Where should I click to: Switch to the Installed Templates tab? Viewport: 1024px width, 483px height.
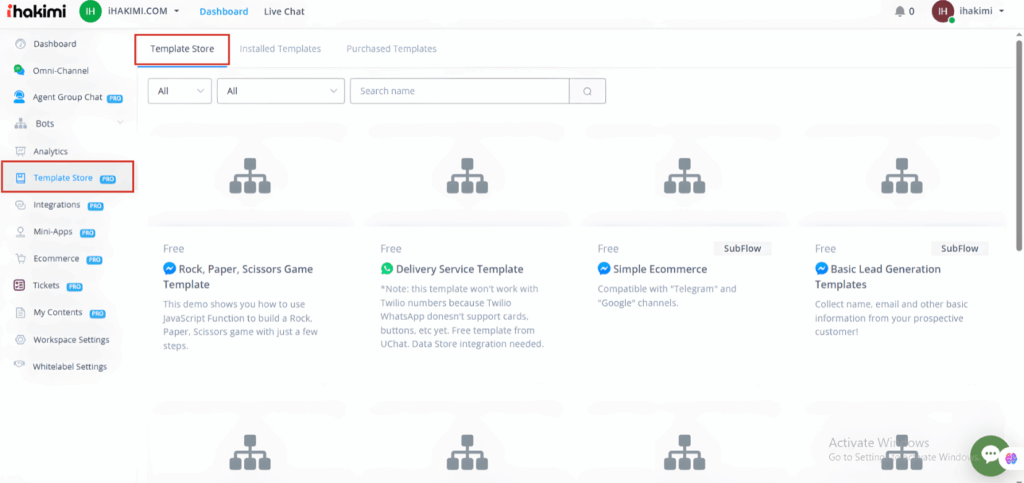coord(280,48)
